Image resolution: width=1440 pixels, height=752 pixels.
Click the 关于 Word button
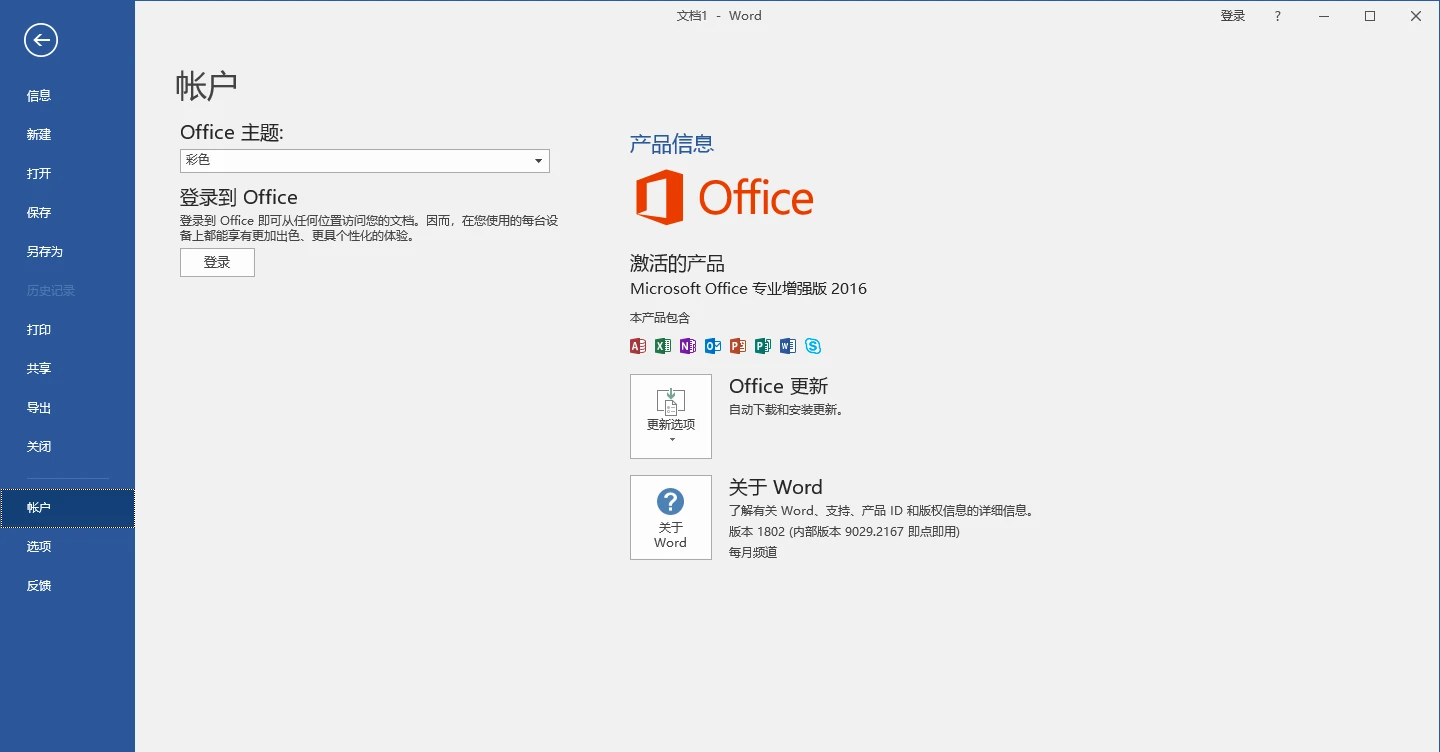pos(671,517)
